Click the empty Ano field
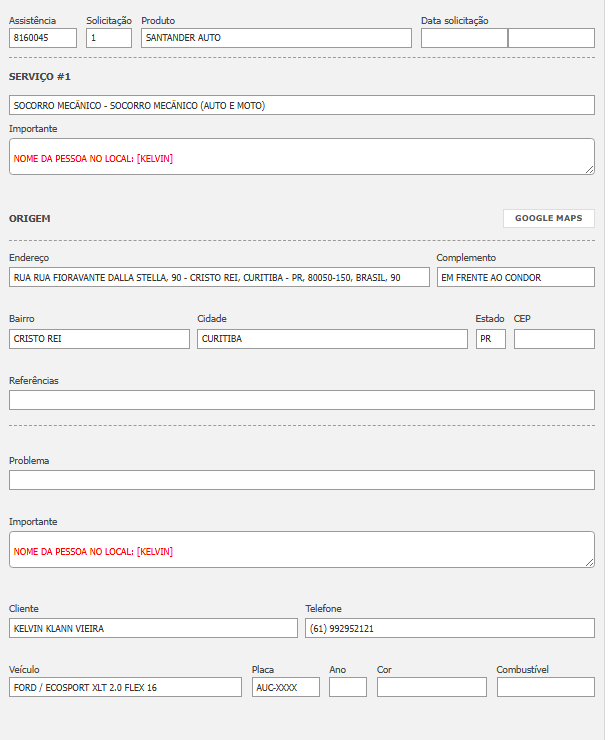This screenshot has height=740, width=610. (x=348, y=687)
